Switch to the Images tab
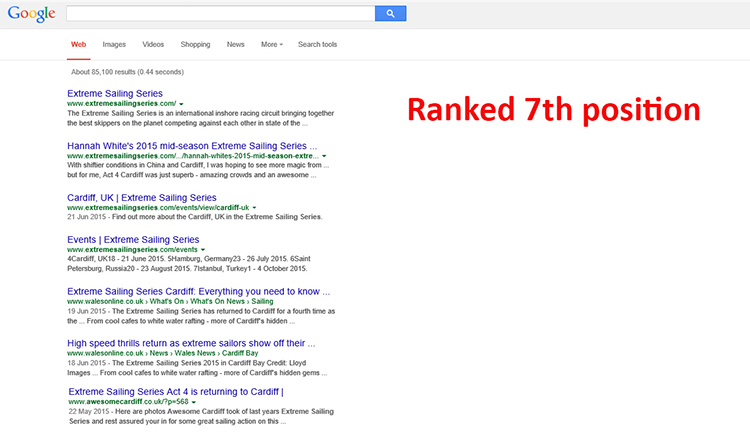This screenshot has height=436, width=750. 114,44
